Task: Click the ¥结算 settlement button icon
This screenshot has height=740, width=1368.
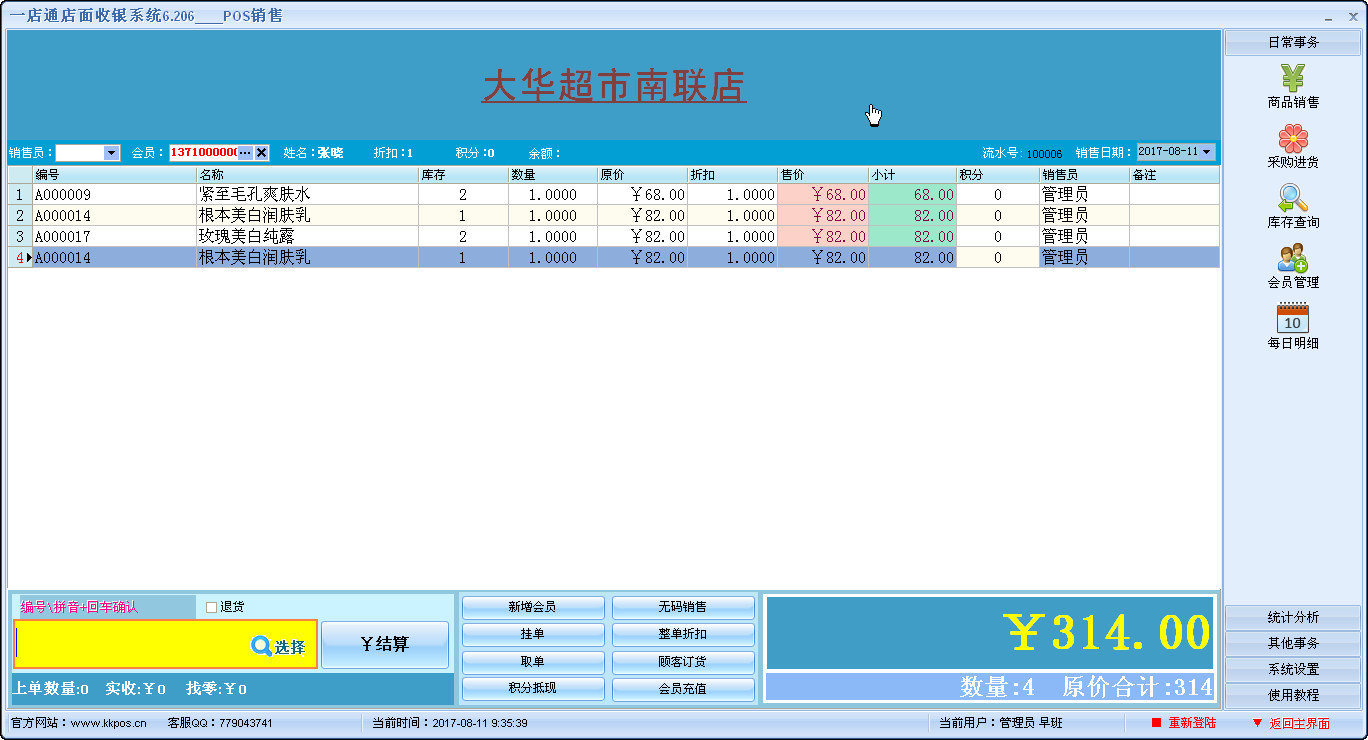Action: pos(384,644)
